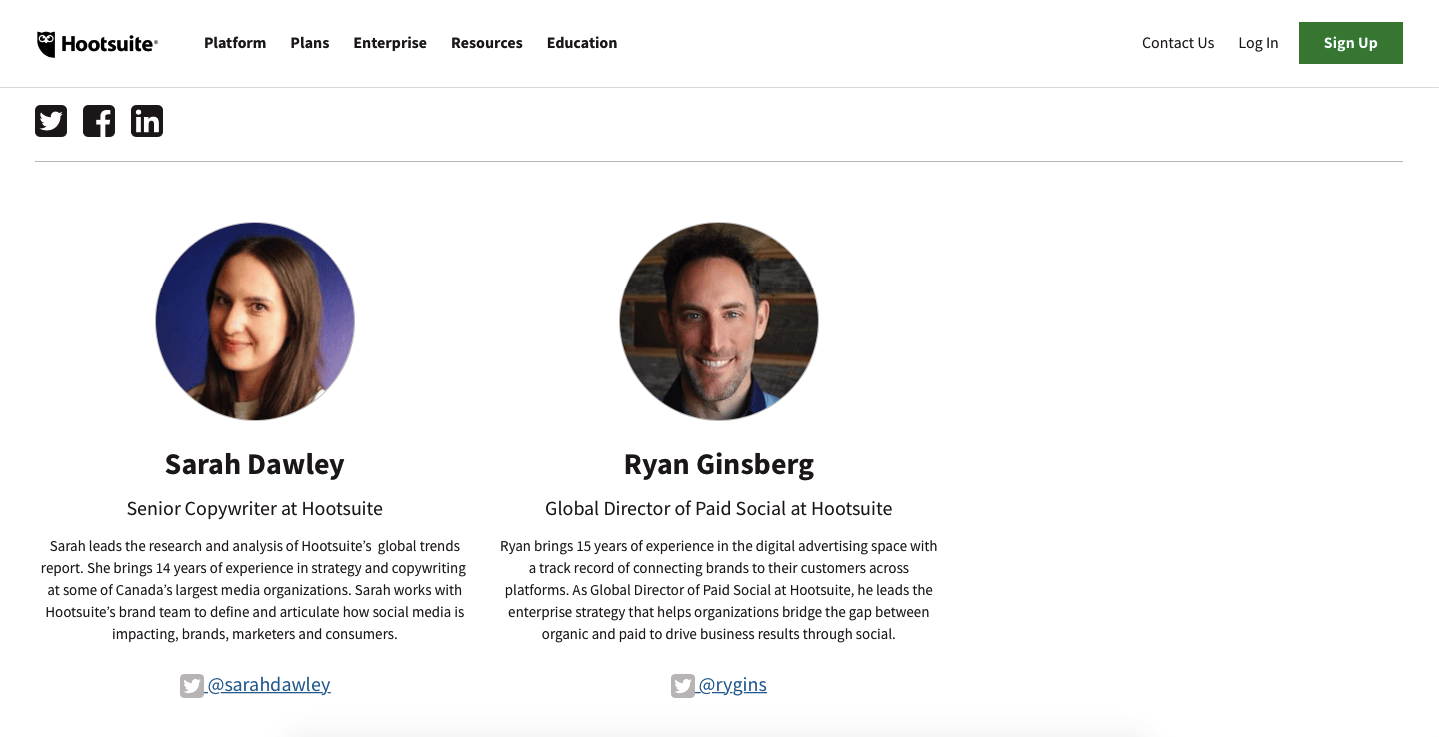
Task: Follow Sarah's @sarahdawley Twitter link
Action: coord(269,684)
